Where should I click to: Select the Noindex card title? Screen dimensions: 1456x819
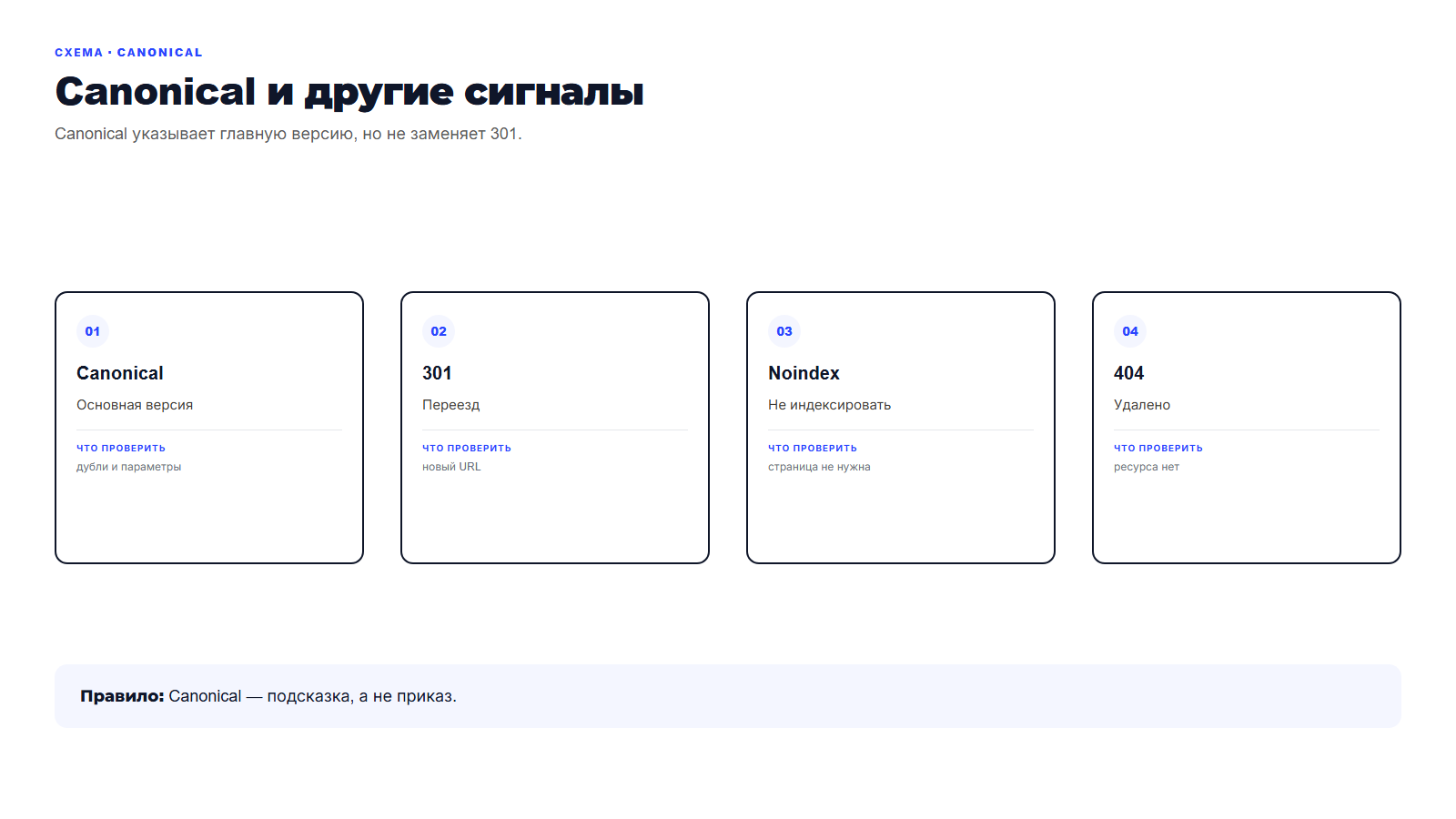804,373
